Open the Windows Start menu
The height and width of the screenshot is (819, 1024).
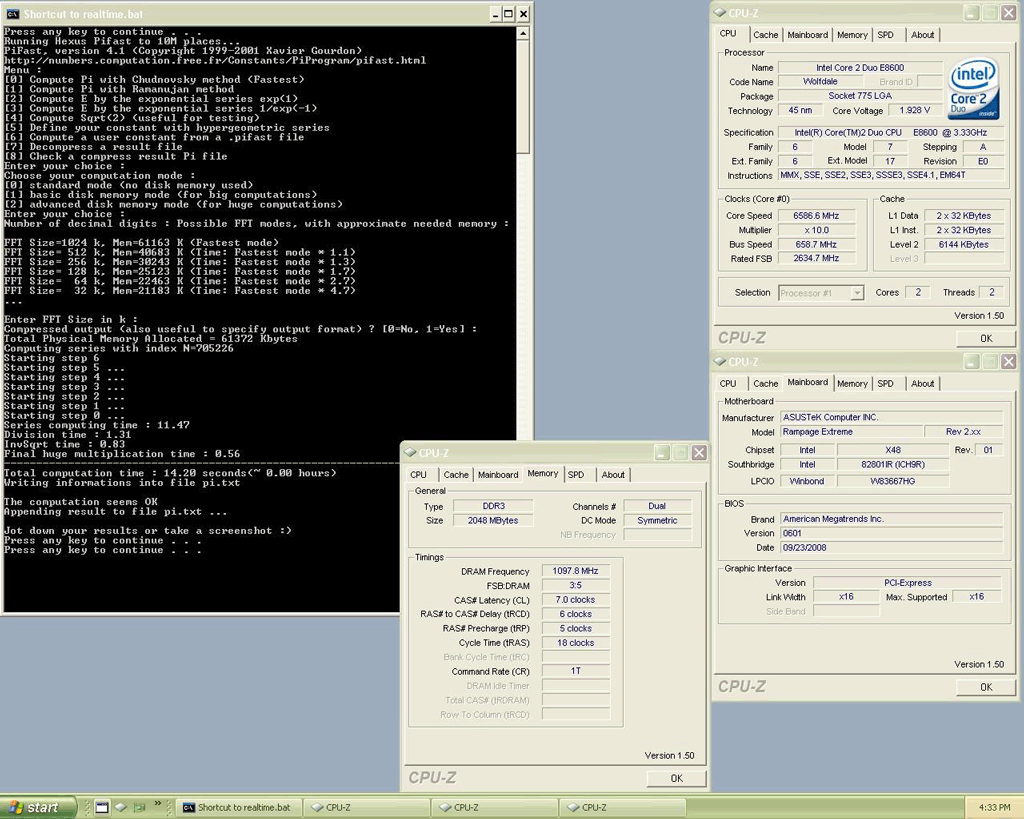point(39,807)
